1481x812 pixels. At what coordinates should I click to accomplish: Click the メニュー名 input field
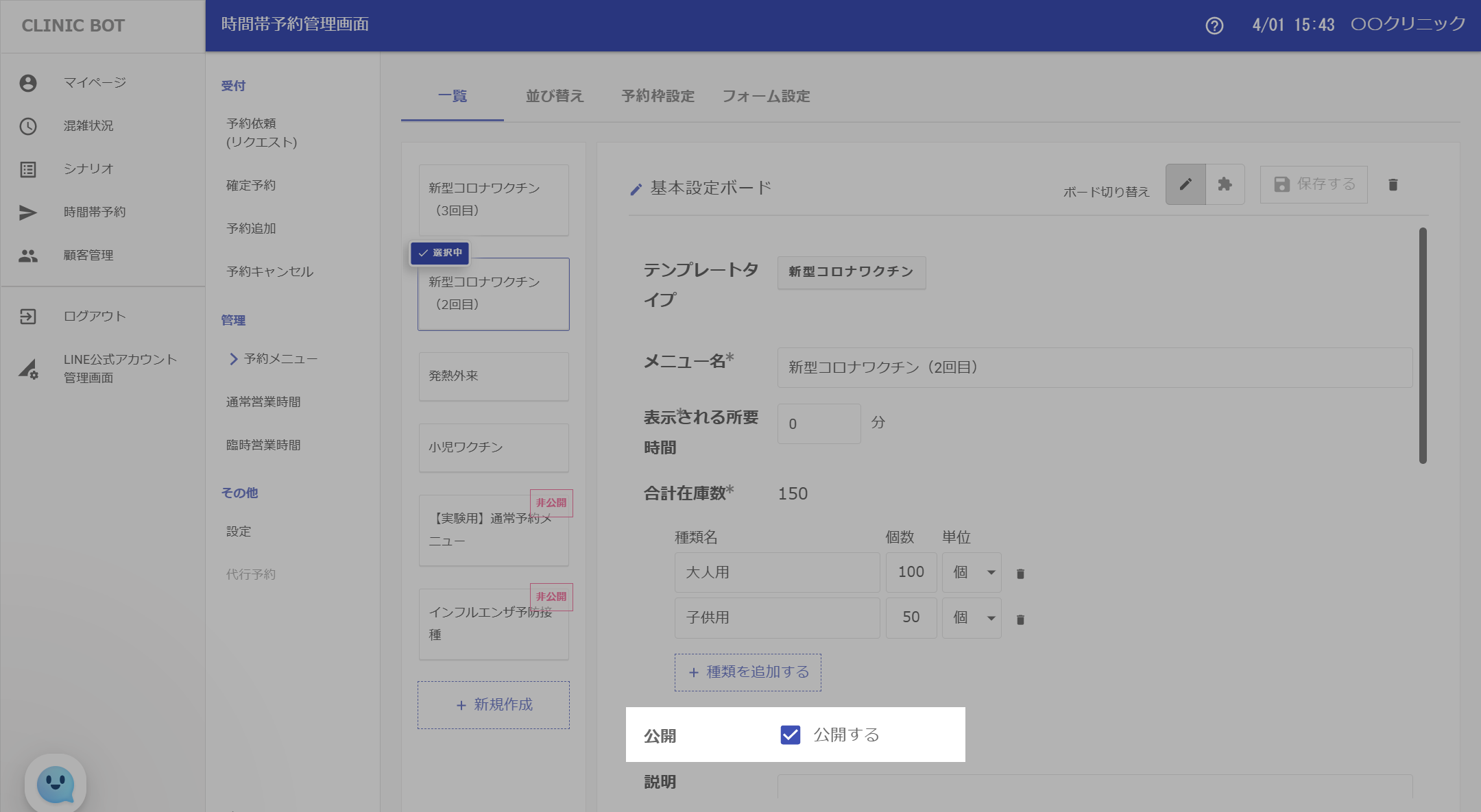pyautogui.click(x=1094, y=368)
